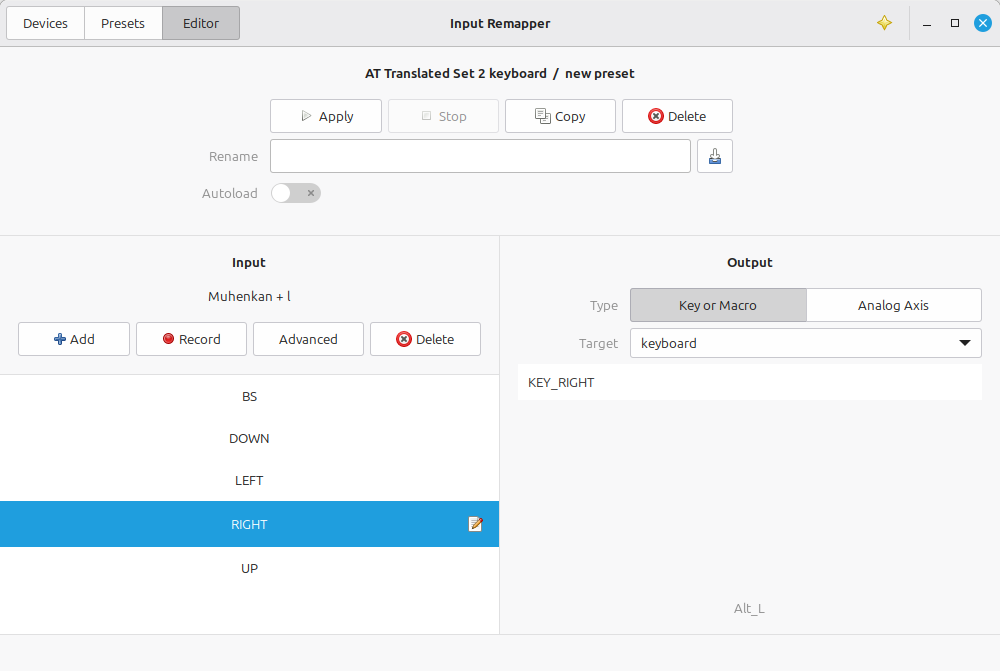This screenshot has height=671, width=1000.
Task: Click the Rename text field
Action: [480, 156]
